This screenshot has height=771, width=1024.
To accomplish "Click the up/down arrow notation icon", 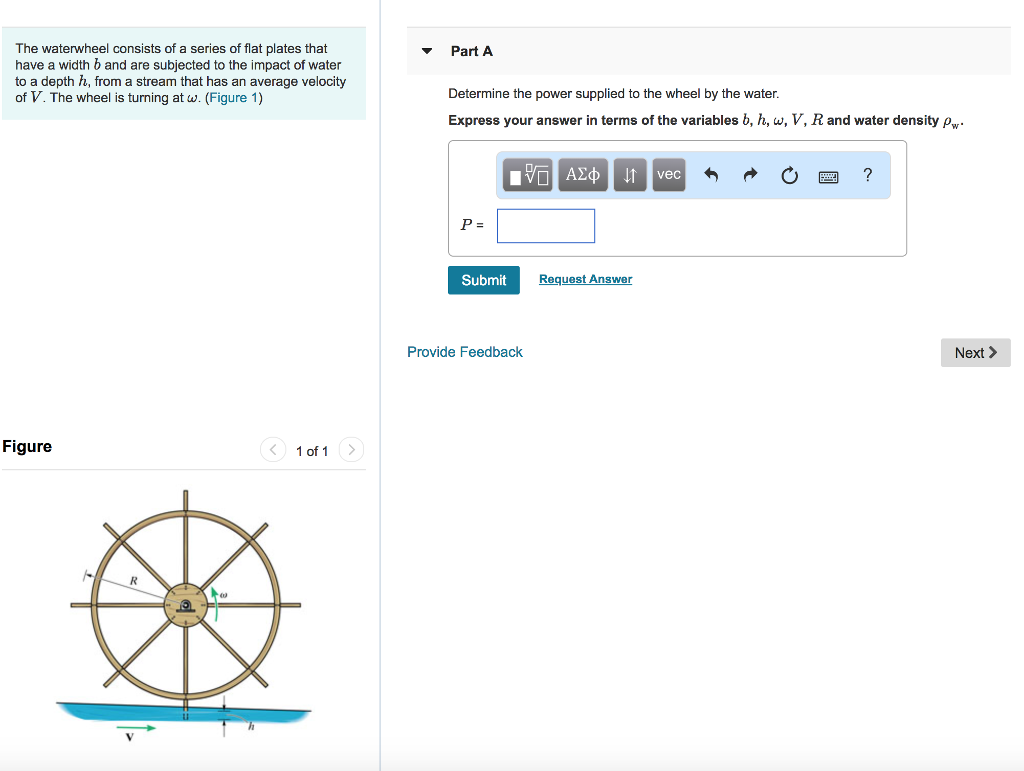I will [x=628, y=174].
